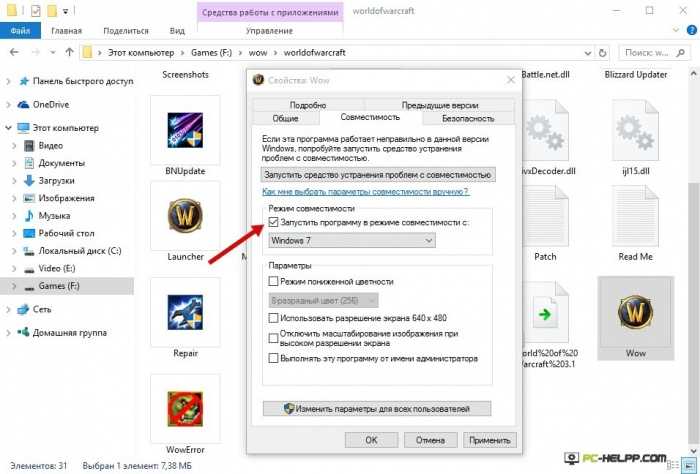
Task: Expand the Сеть tree node
Action: click(8, 309)
